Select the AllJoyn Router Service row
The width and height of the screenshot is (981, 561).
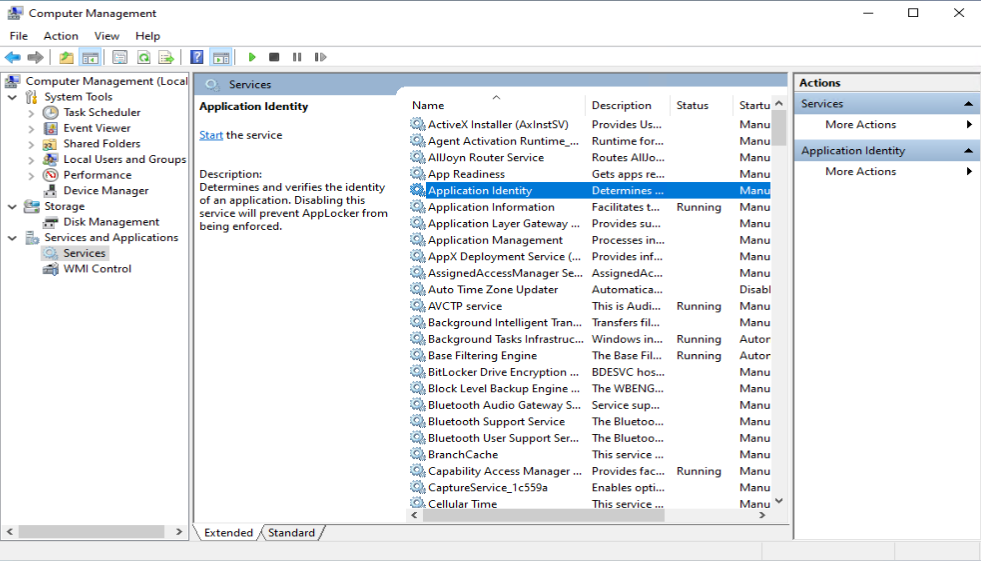(x=590, y=158)
